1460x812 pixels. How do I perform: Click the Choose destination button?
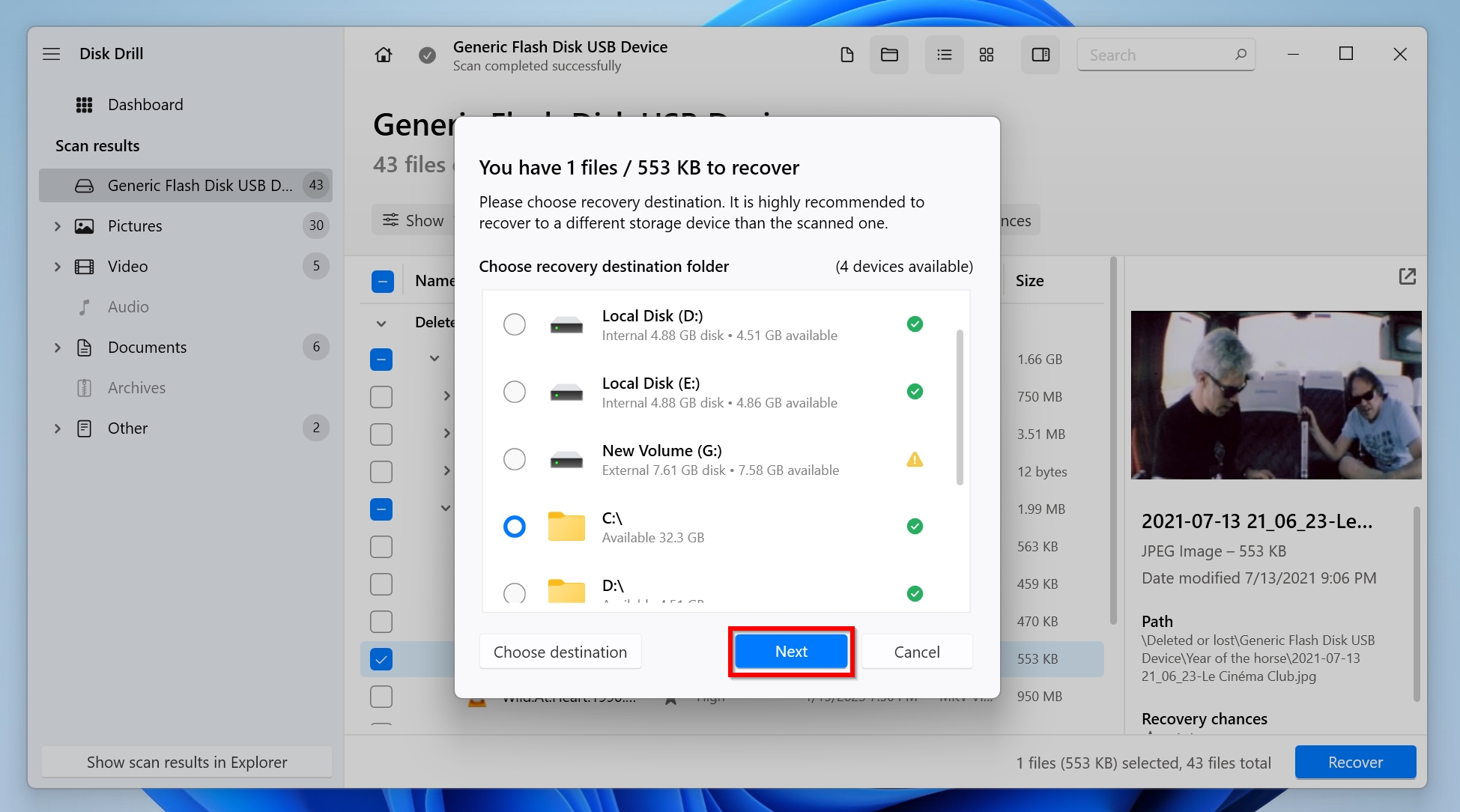pos(560,652)
